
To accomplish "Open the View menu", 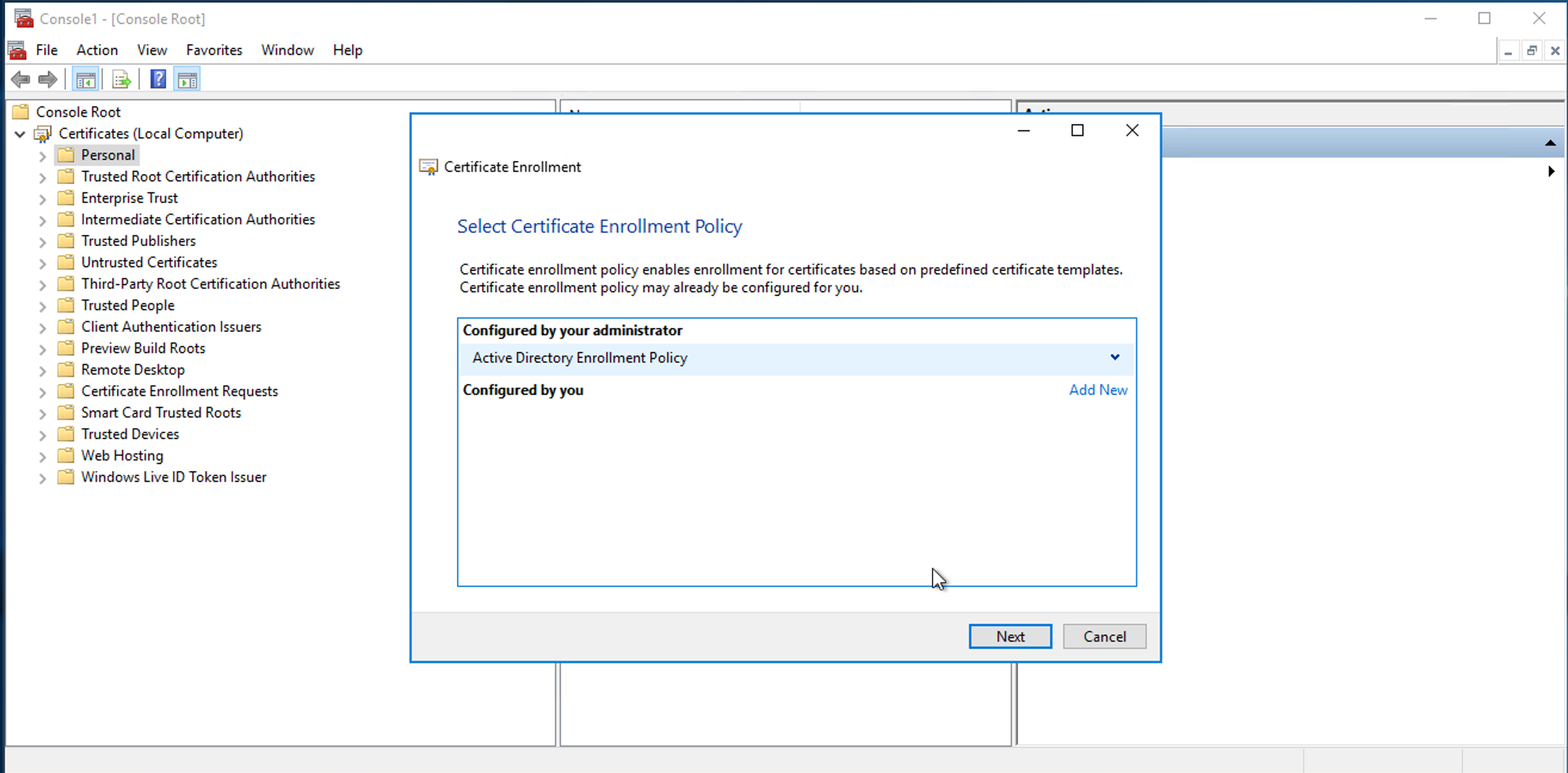I will 152,50.
